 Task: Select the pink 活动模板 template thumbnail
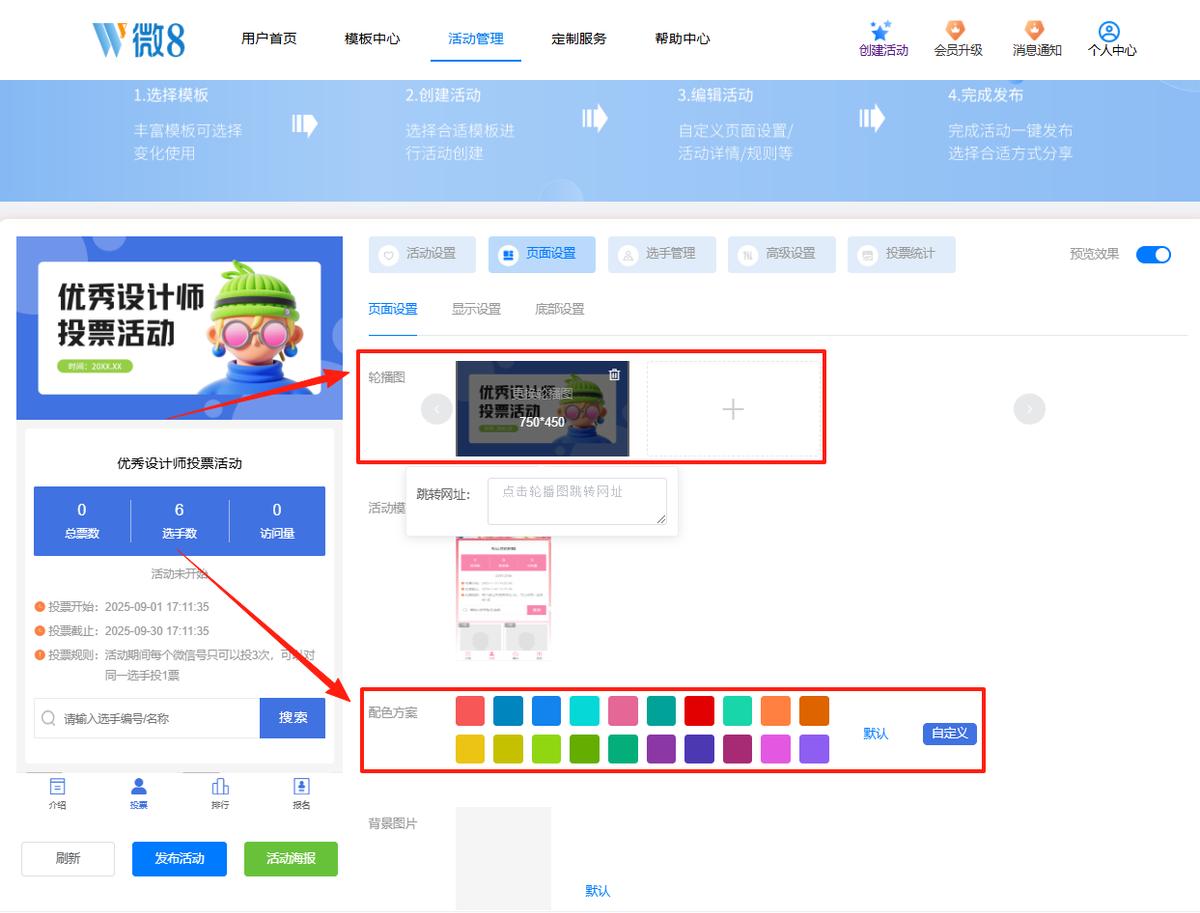pos(504,598)
